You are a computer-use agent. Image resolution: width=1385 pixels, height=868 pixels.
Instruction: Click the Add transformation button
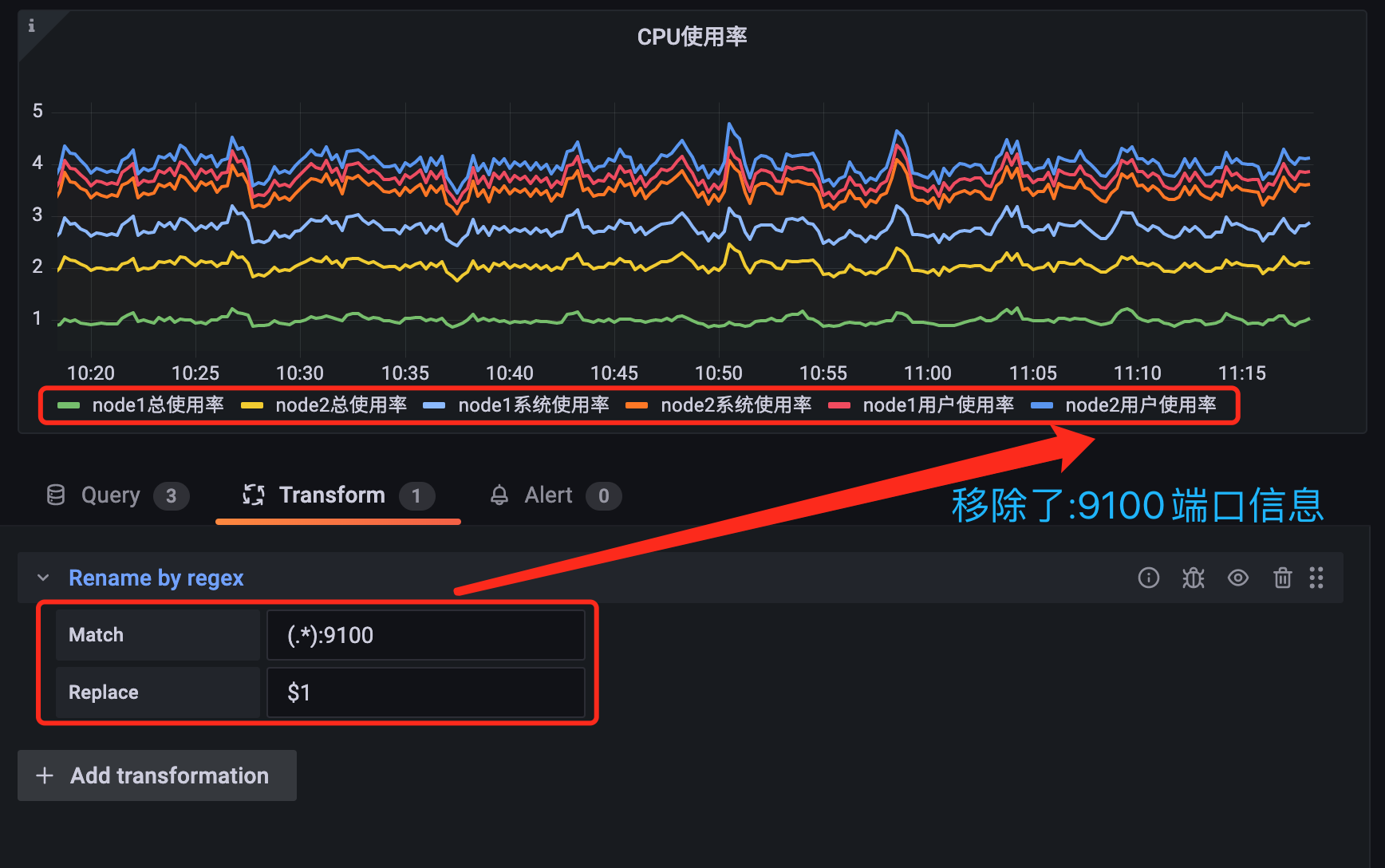pos(156,775)
